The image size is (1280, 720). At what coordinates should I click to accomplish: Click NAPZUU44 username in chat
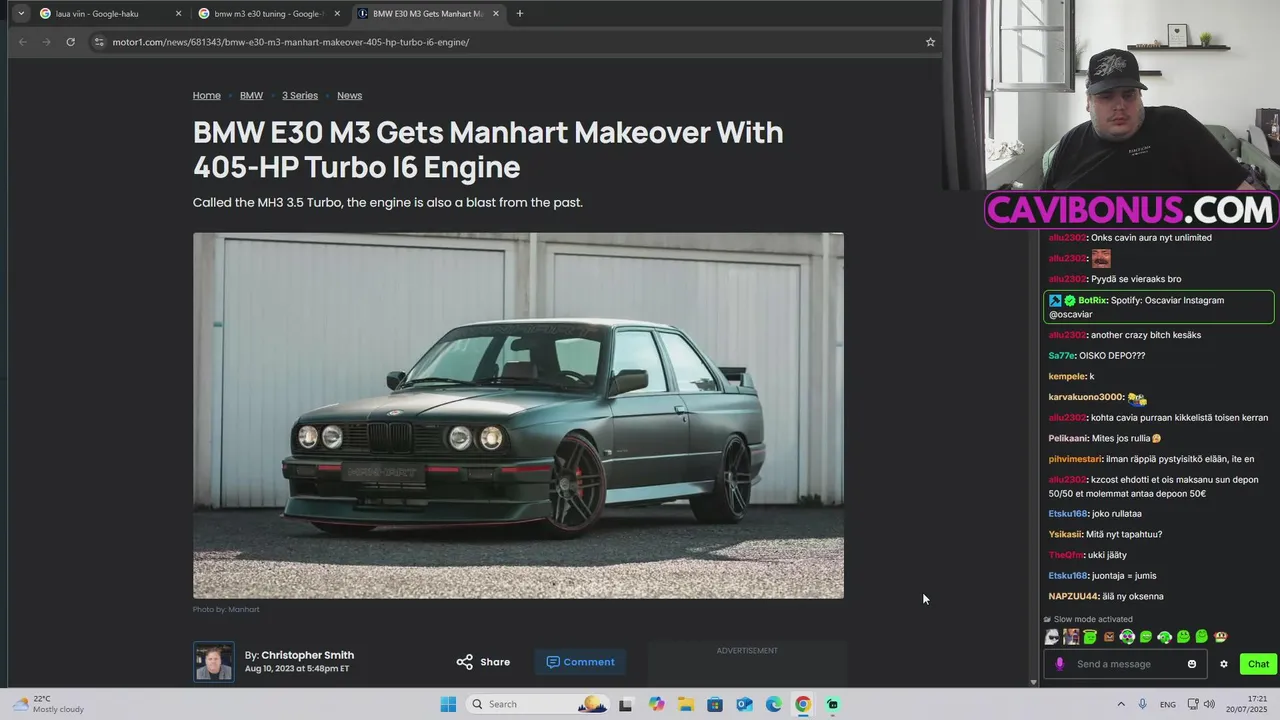click(x=1074, y=596)
